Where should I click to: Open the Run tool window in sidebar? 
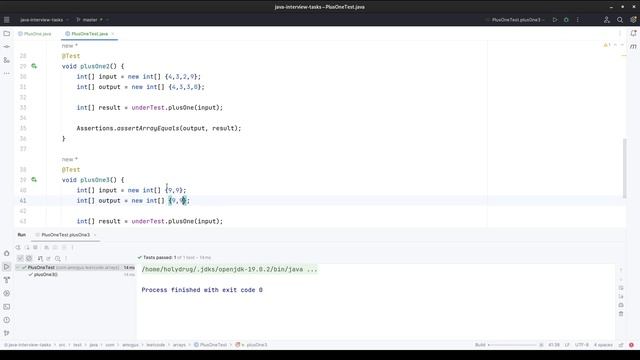click(7, 267)
